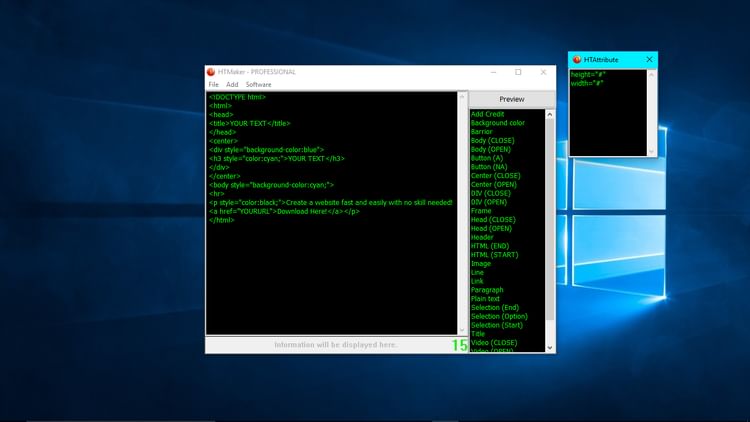Screen dimensions: 750x422
Task: Click width="#" in HTAttribute window
Action: (x=587, y=83)
